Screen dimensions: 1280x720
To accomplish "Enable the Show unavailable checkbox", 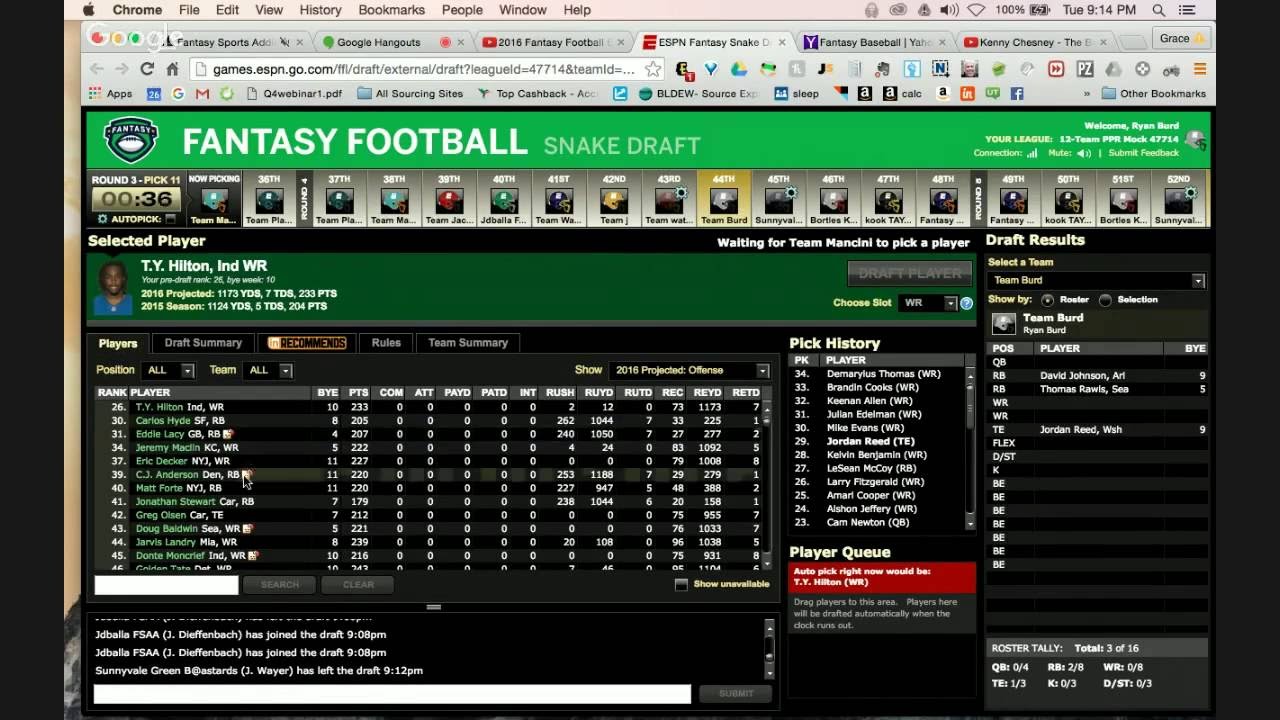I will [x=681, y=584].
